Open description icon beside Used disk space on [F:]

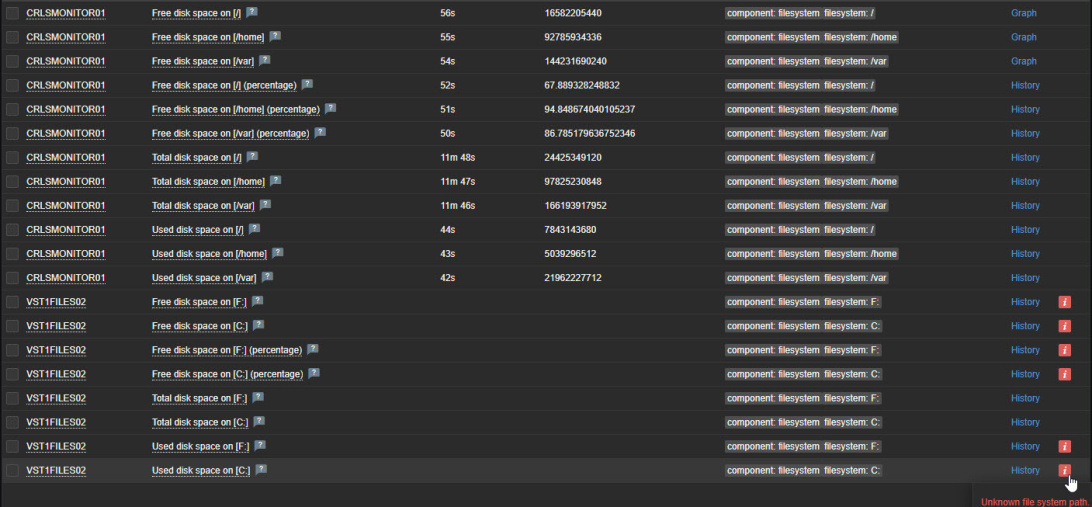260,445
